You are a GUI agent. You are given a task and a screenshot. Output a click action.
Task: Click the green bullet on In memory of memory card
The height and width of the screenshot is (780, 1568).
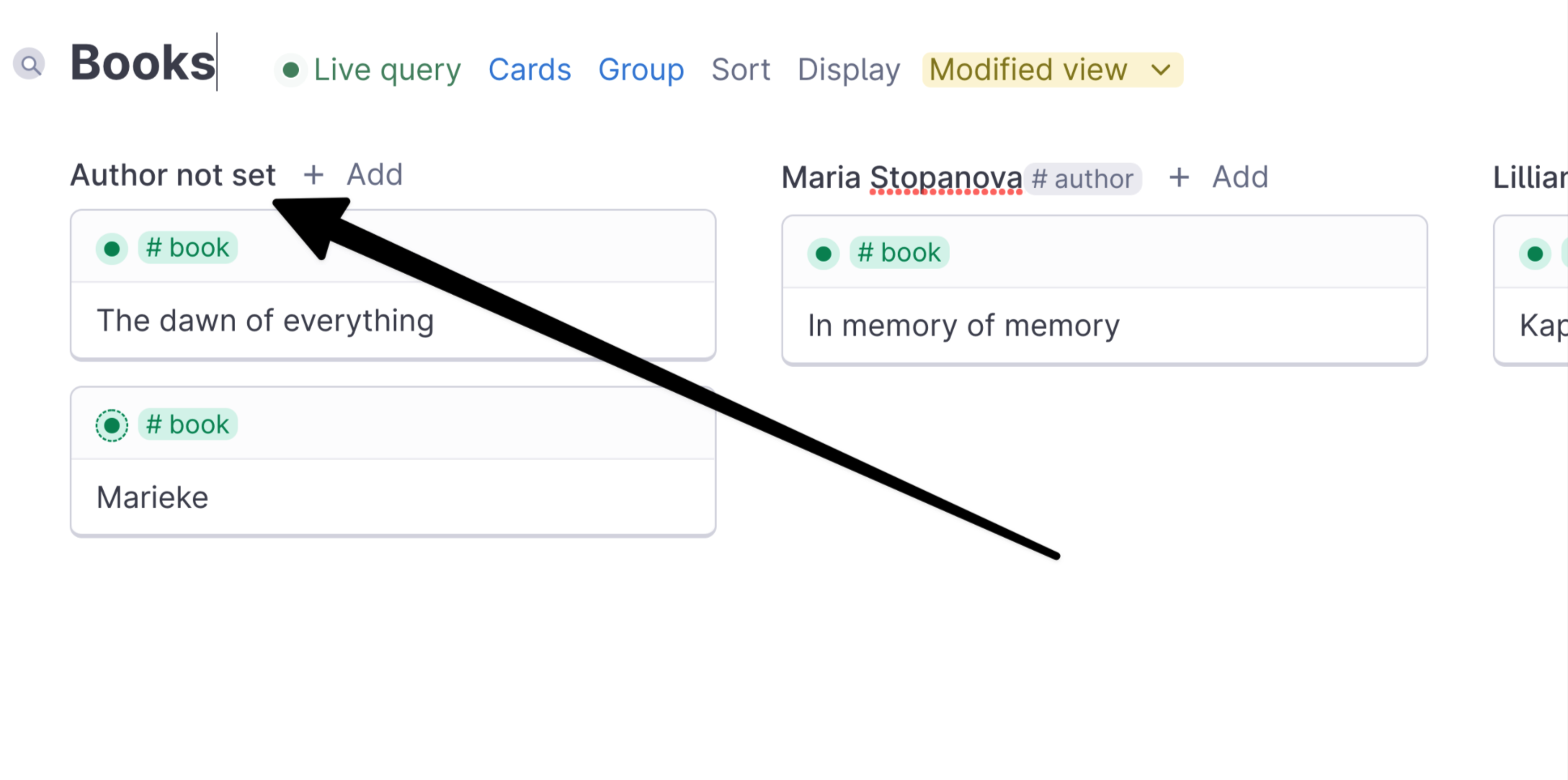tap(824, 254)
